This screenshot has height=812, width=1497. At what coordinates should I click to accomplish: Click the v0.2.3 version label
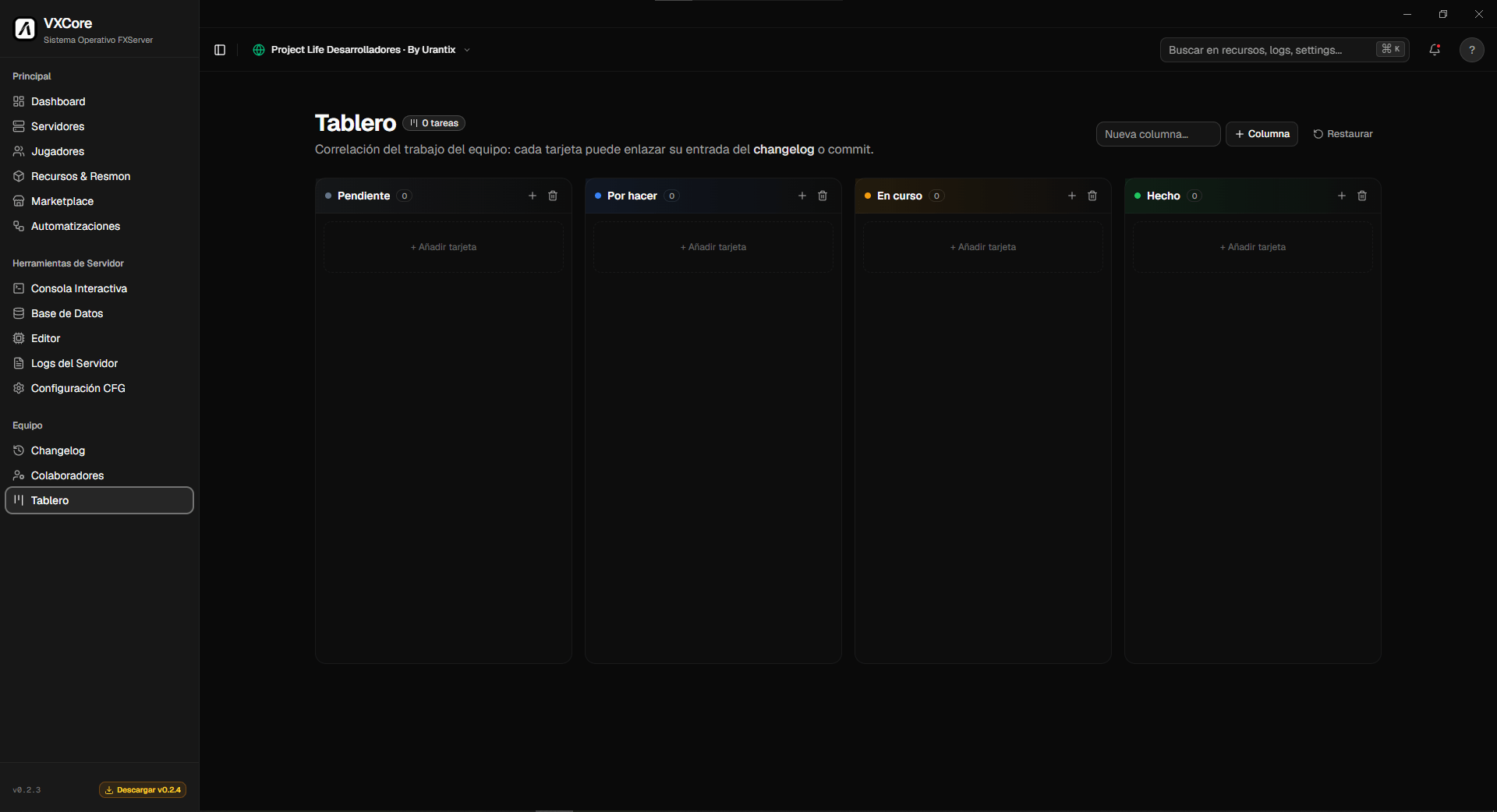pos(27,790)
